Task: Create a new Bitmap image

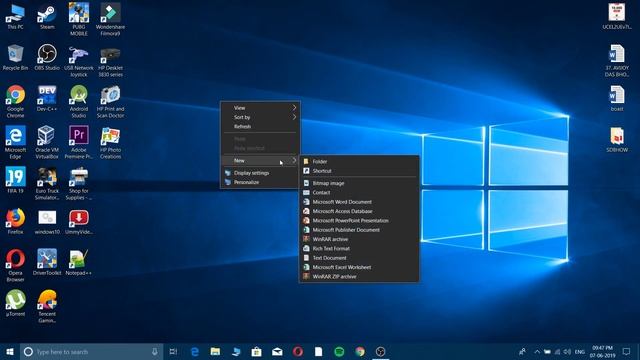Action: click(x=359, y=183)
